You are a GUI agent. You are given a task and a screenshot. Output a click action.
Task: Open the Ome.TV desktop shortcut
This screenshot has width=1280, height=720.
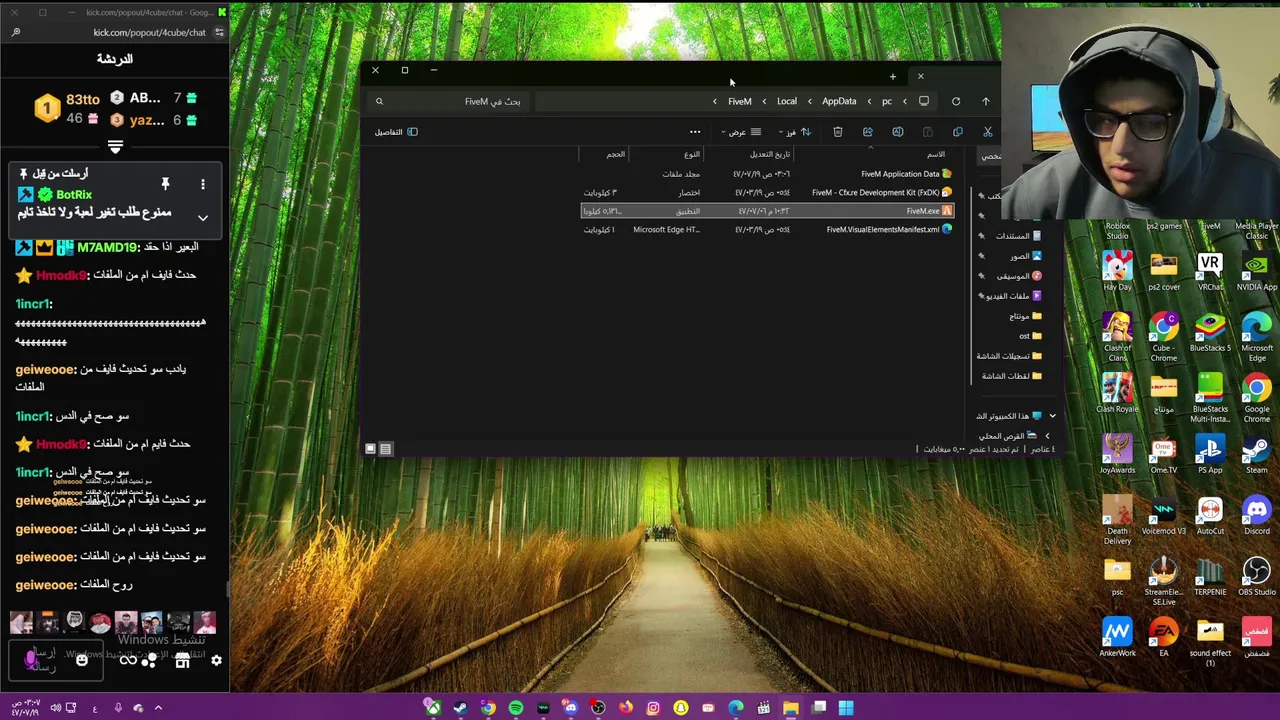point(1164,456)
